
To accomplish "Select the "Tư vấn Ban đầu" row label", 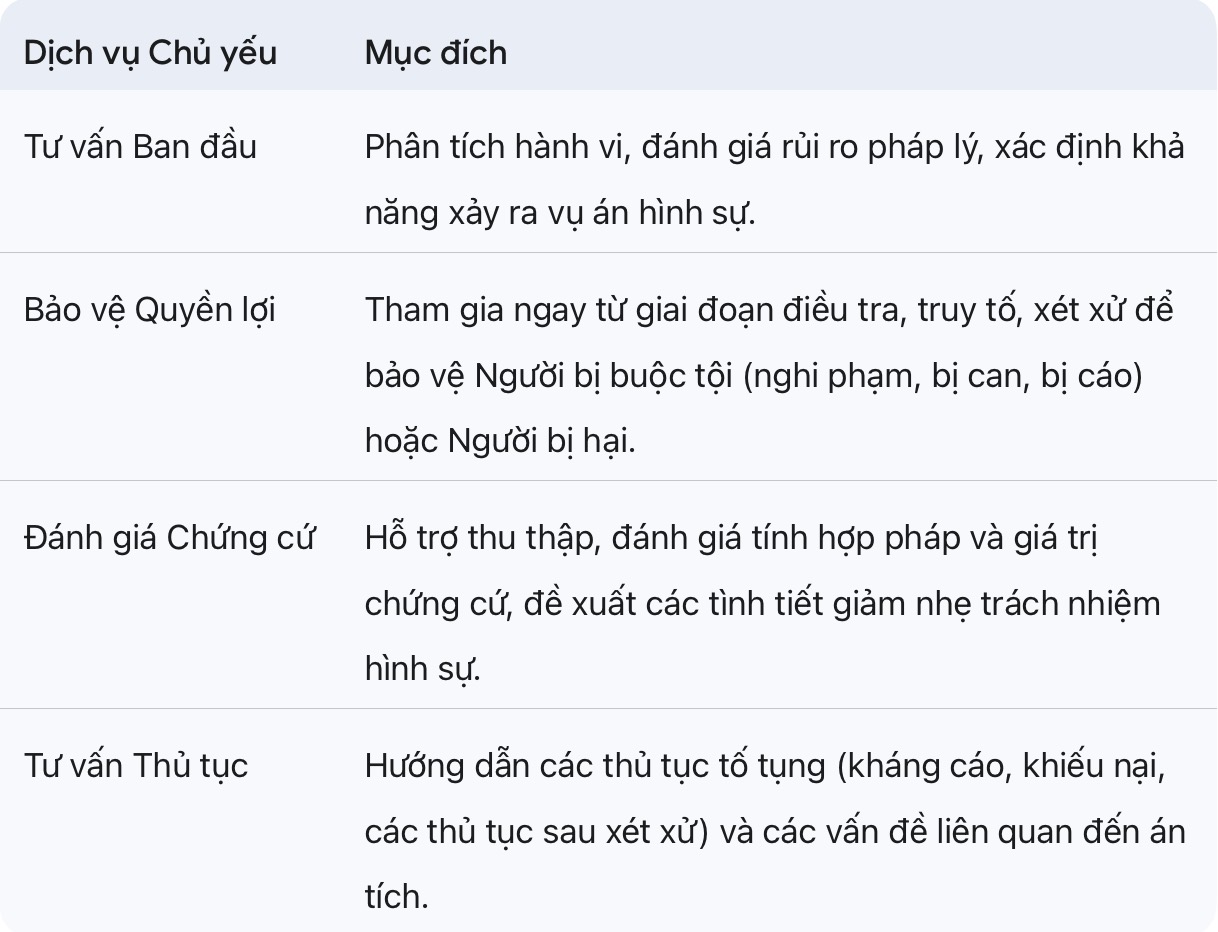I will pyautogui.click(x=140, y=147).
